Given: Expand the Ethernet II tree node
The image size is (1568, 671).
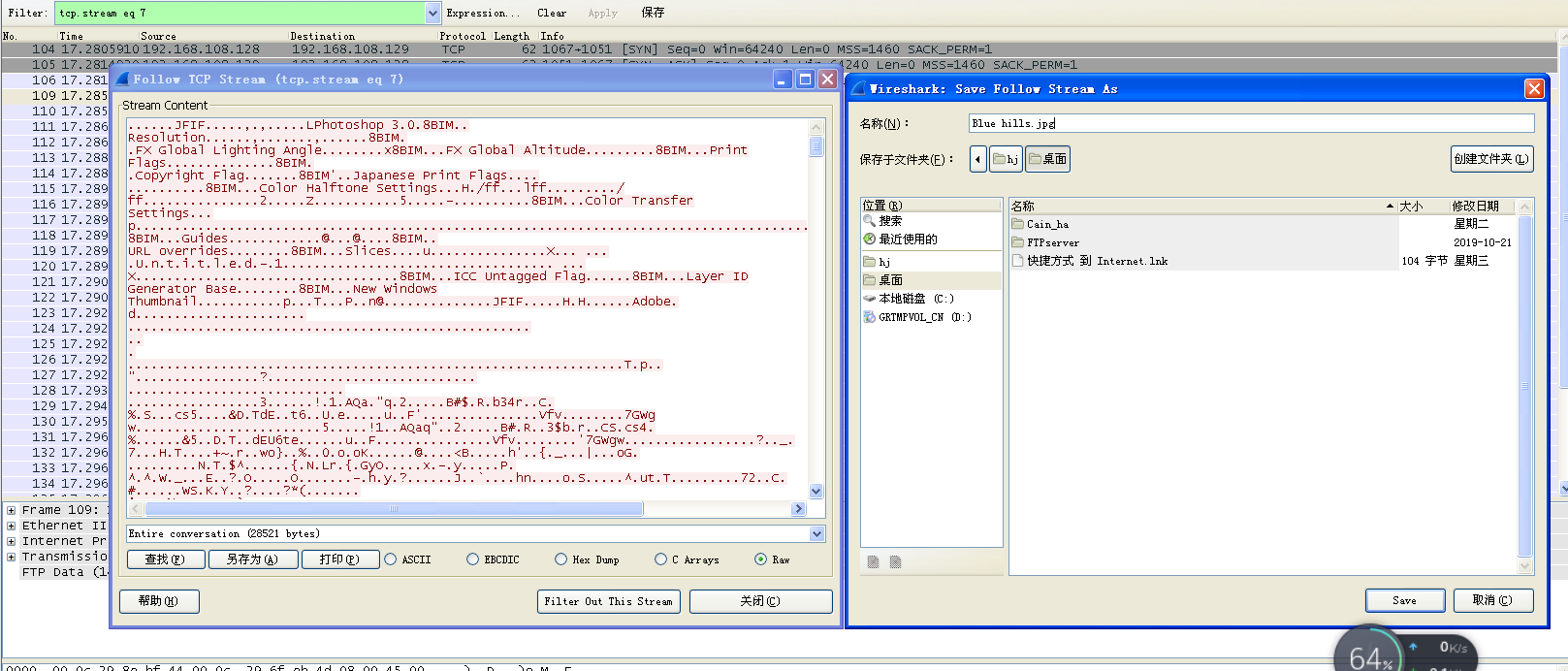Looking at the screenshot, I should (11, 526).
